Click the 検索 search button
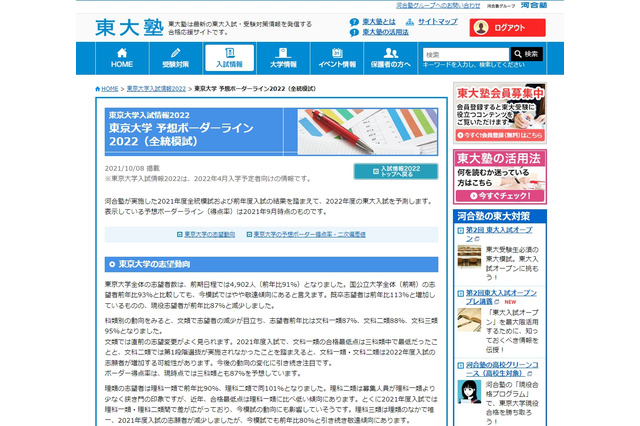Viewport: 640px width, 426px height. (x=527, y=54)
